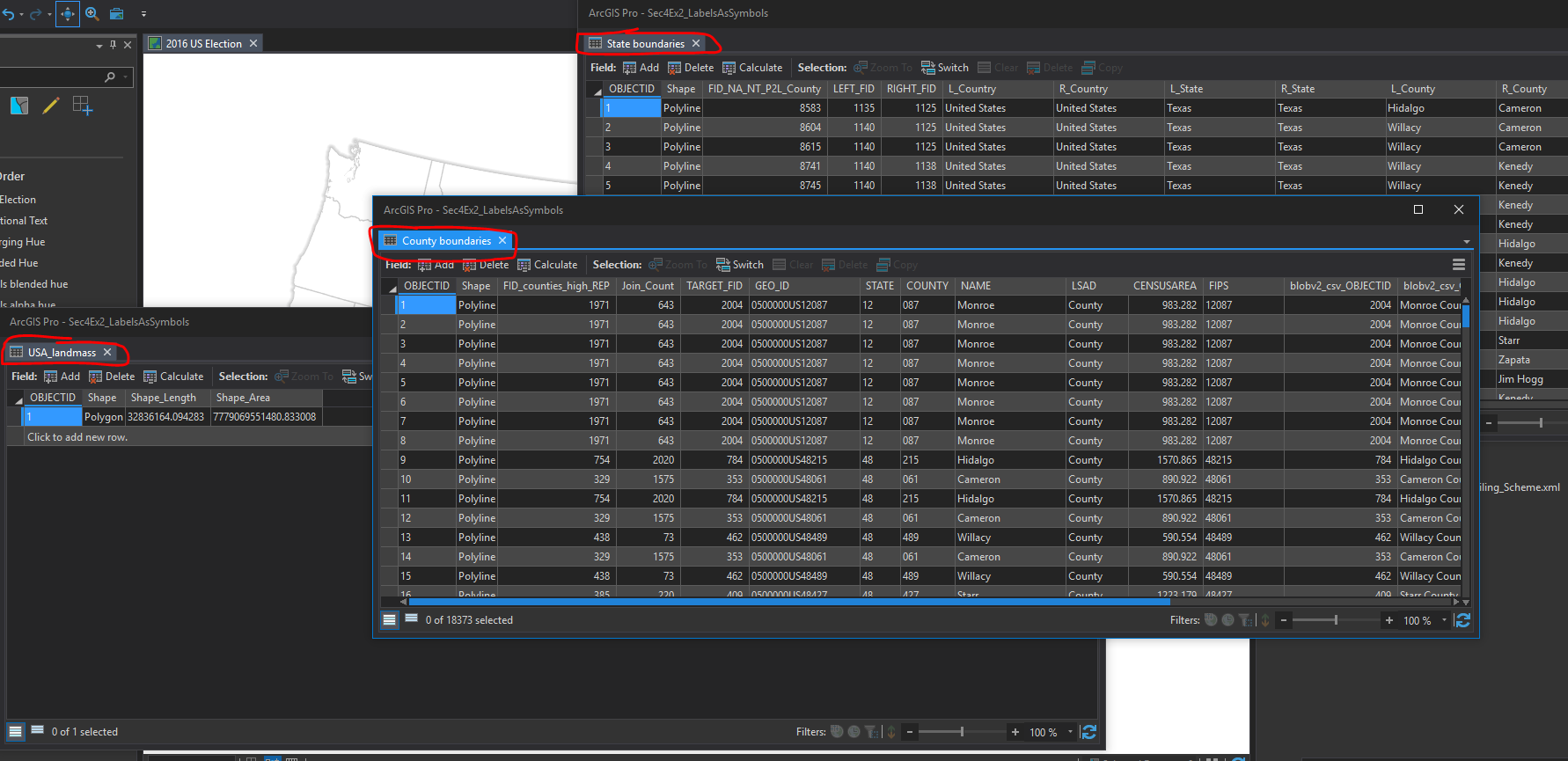This screenshot has width=1568, height=761.
Task: Open County boundaries zoom percentage dropdown
Action: point(1444,620)
